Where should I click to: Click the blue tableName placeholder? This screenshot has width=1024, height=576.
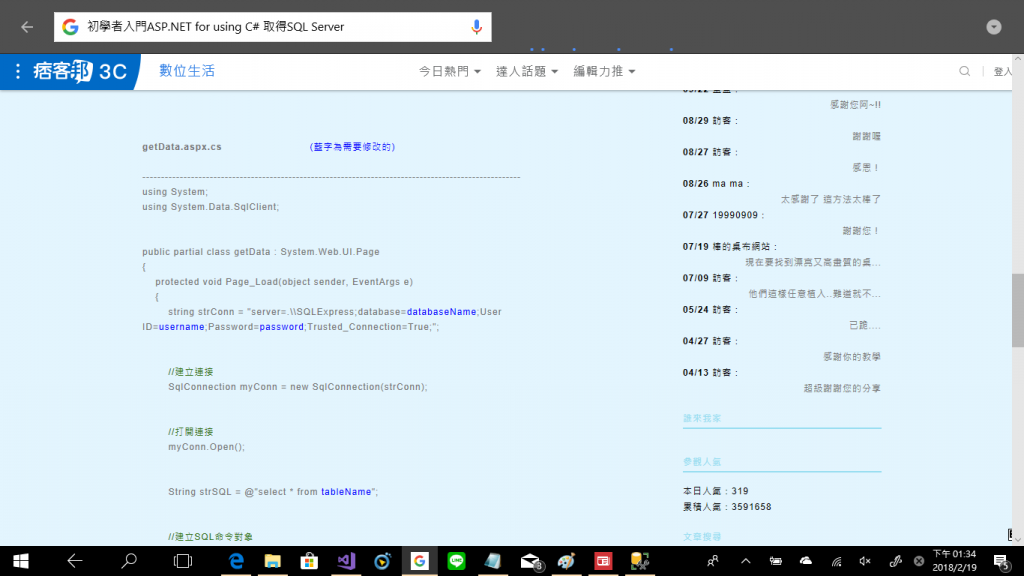click(x=346, y=492)
